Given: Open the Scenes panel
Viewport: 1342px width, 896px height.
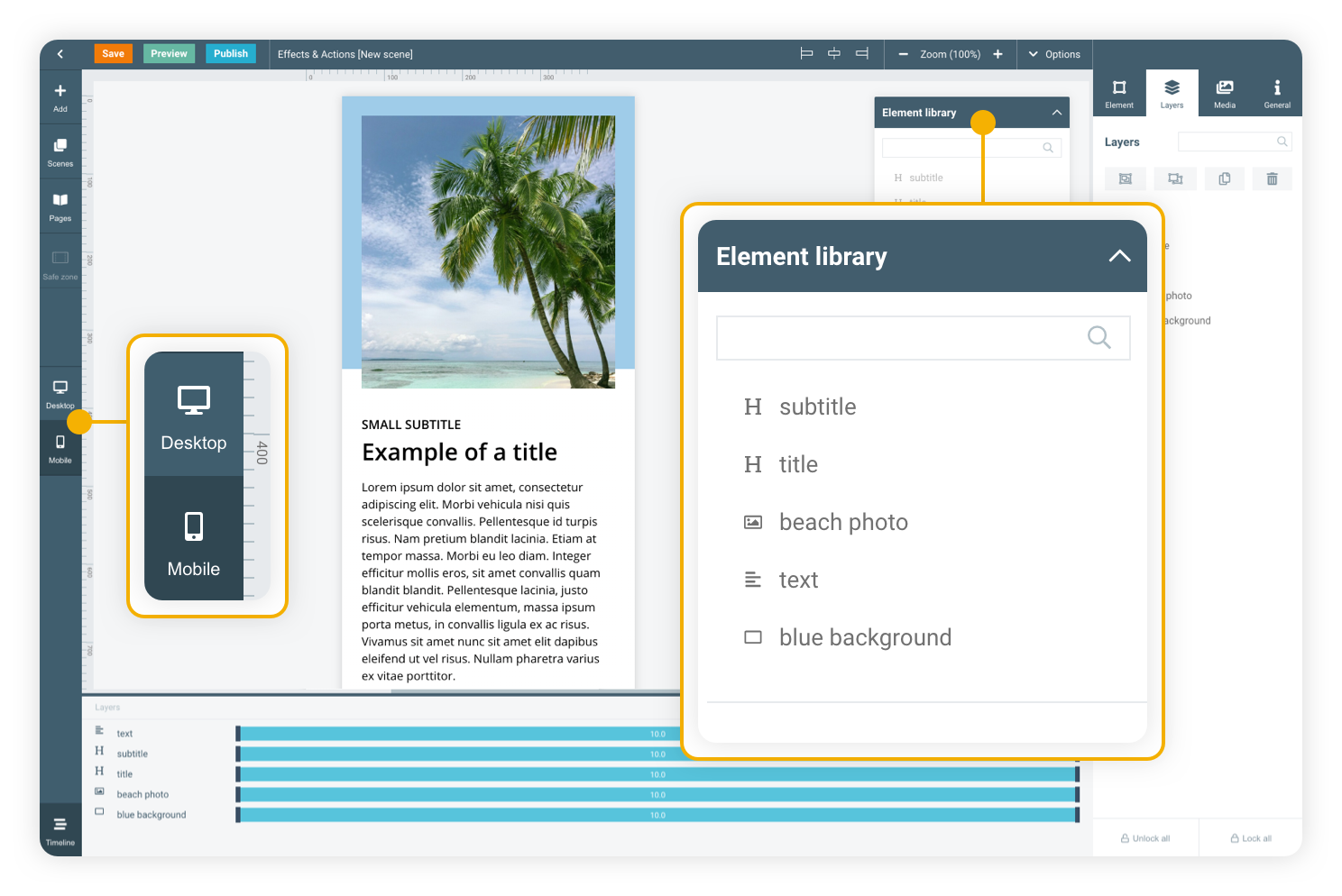Looking at the screenshot, I should pyautogui.click(x=60, y=151).
